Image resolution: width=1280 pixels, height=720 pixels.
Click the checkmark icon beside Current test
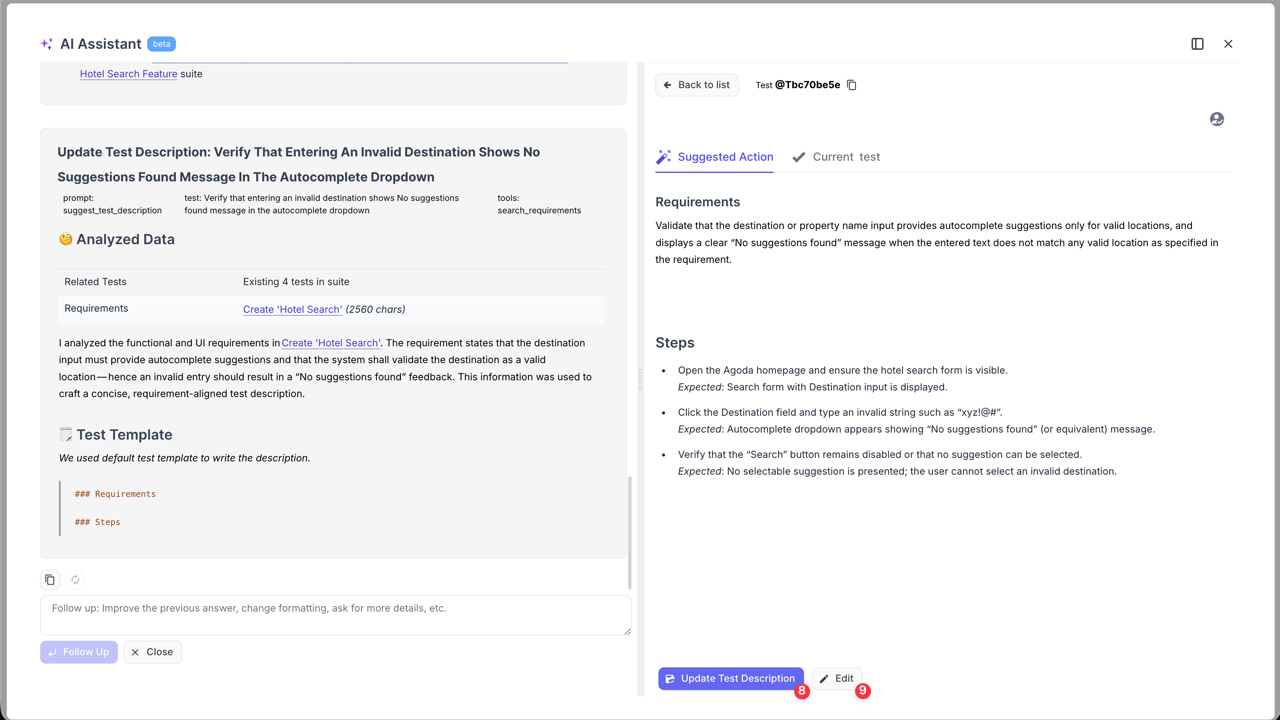[798, 156]
